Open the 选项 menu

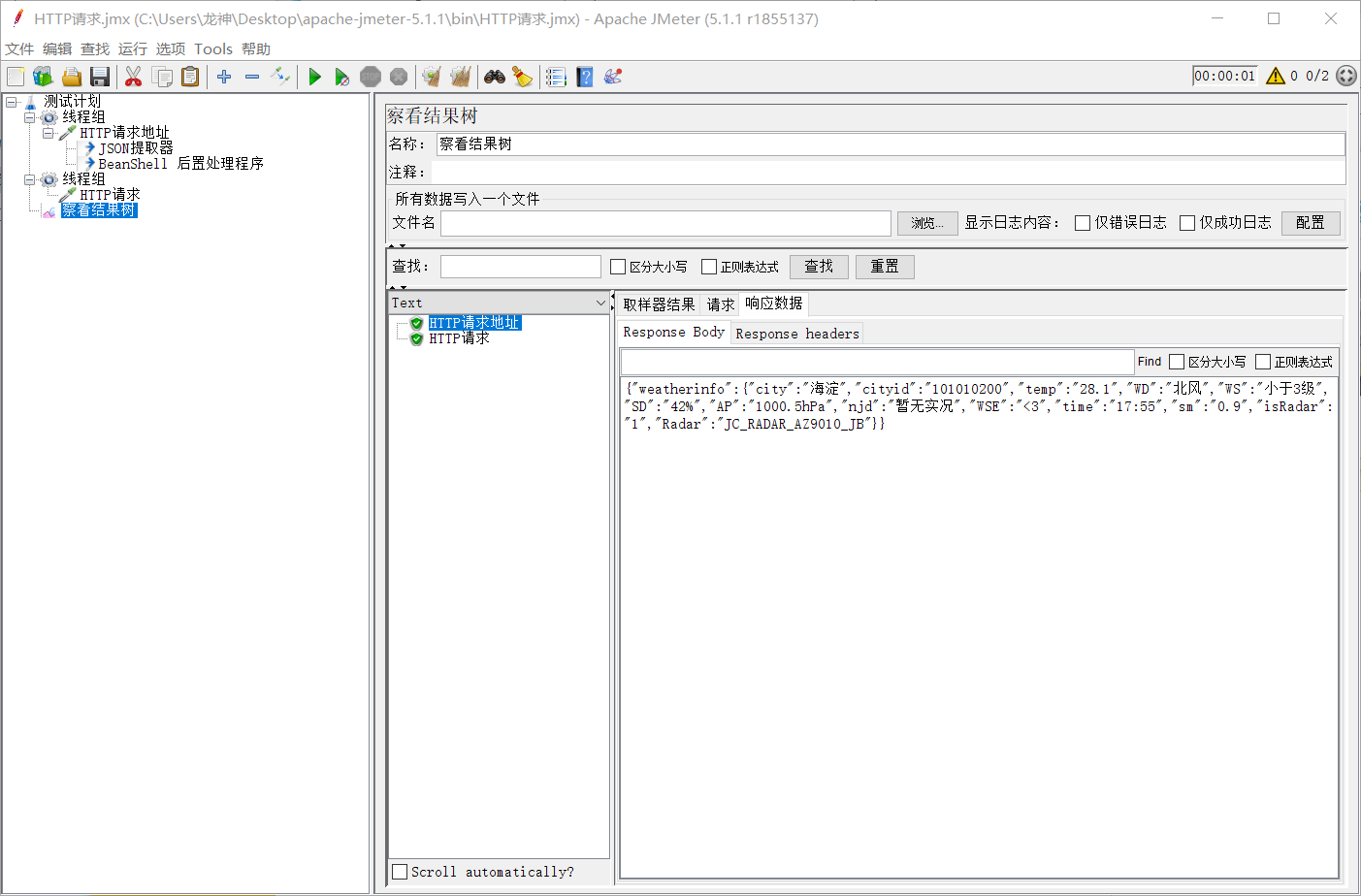tap(171, 48)
